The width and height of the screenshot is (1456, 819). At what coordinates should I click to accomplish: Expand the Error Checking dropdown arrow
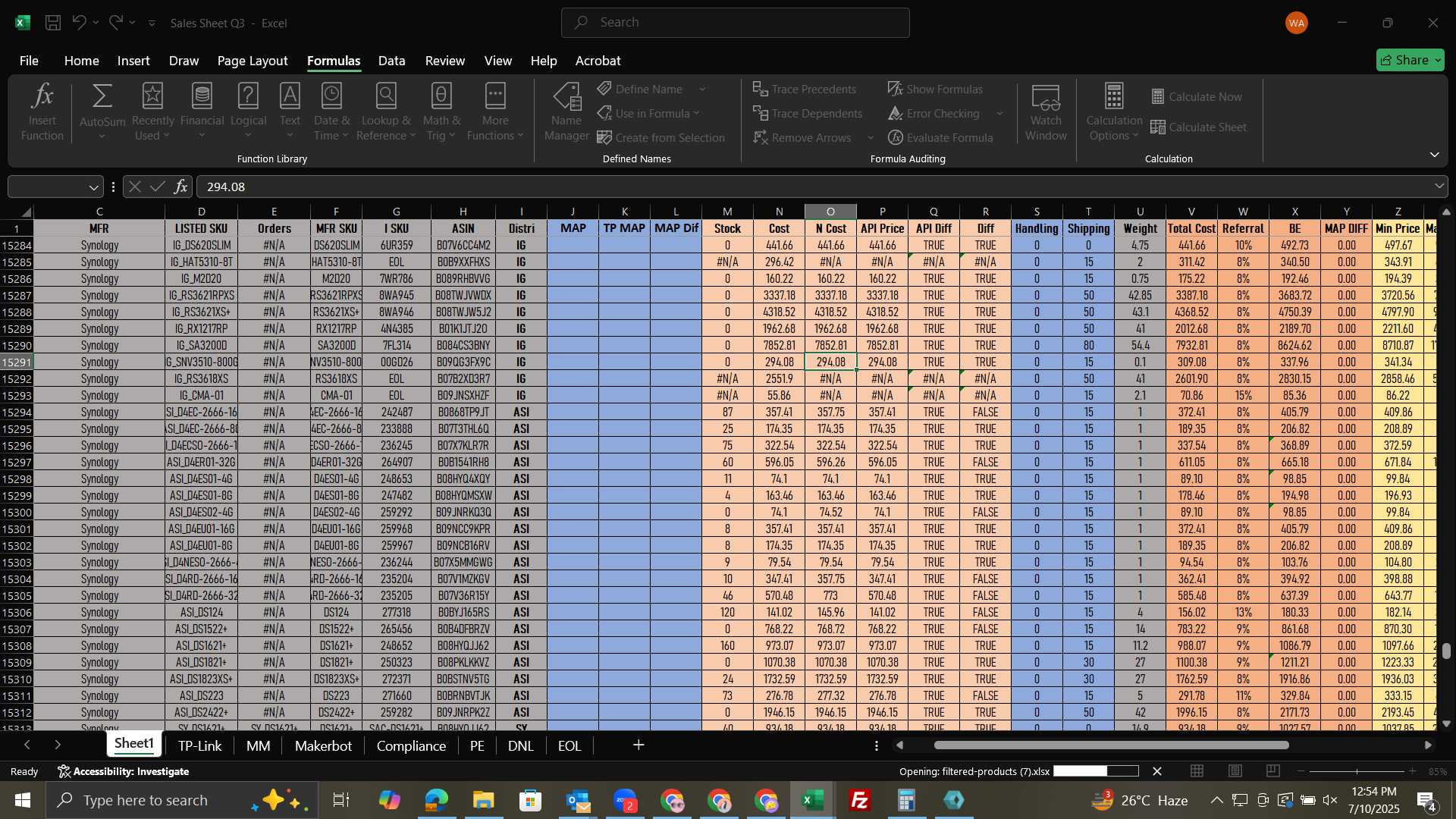point(999,114)
